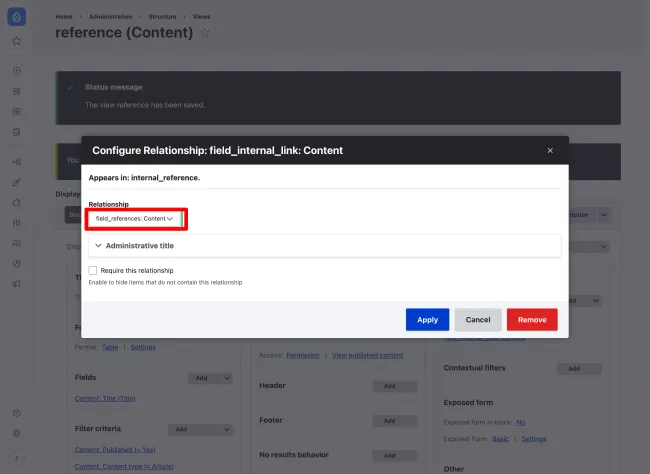Open the Announcements megaphone icon
Screen dimensions: 650x474
pos(16,284)
